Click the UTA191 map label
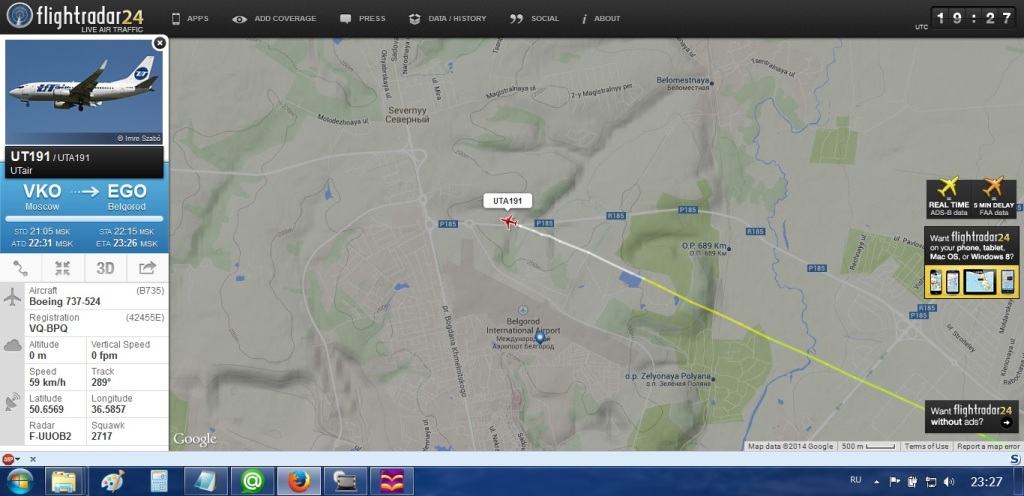Viewport: 1024px width, 496px height. 508,201
